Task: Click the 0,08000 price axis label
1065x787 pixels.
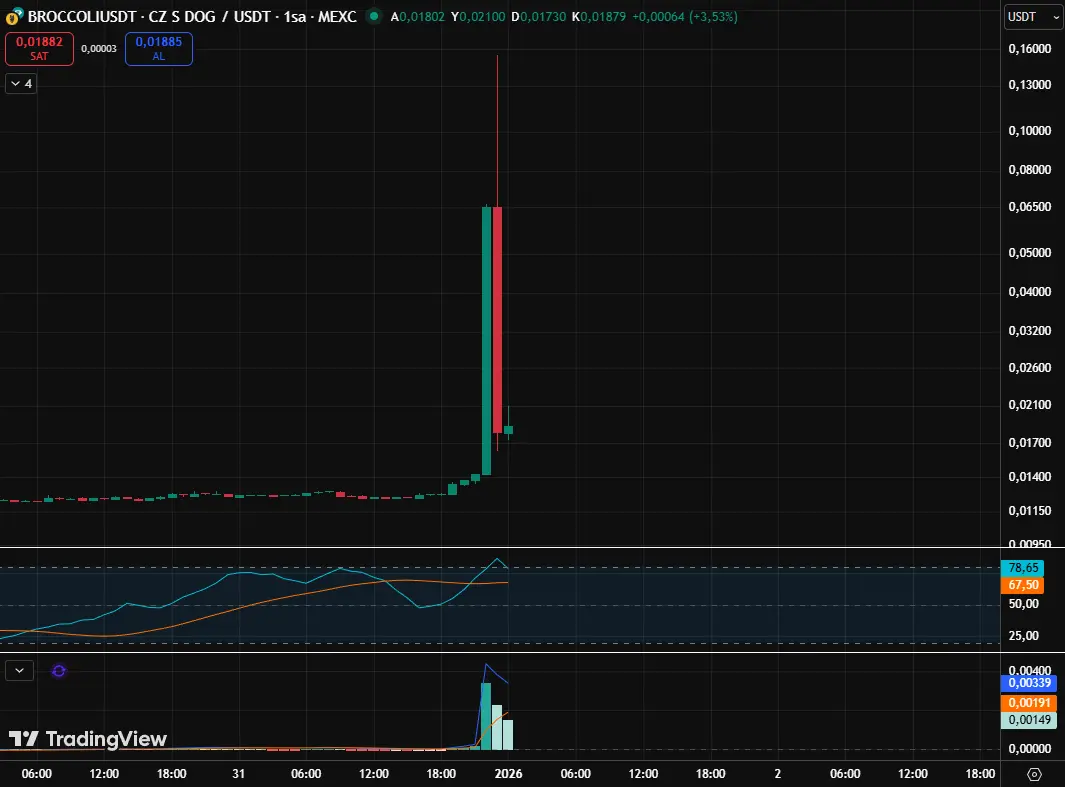Action: point(1030,170)
